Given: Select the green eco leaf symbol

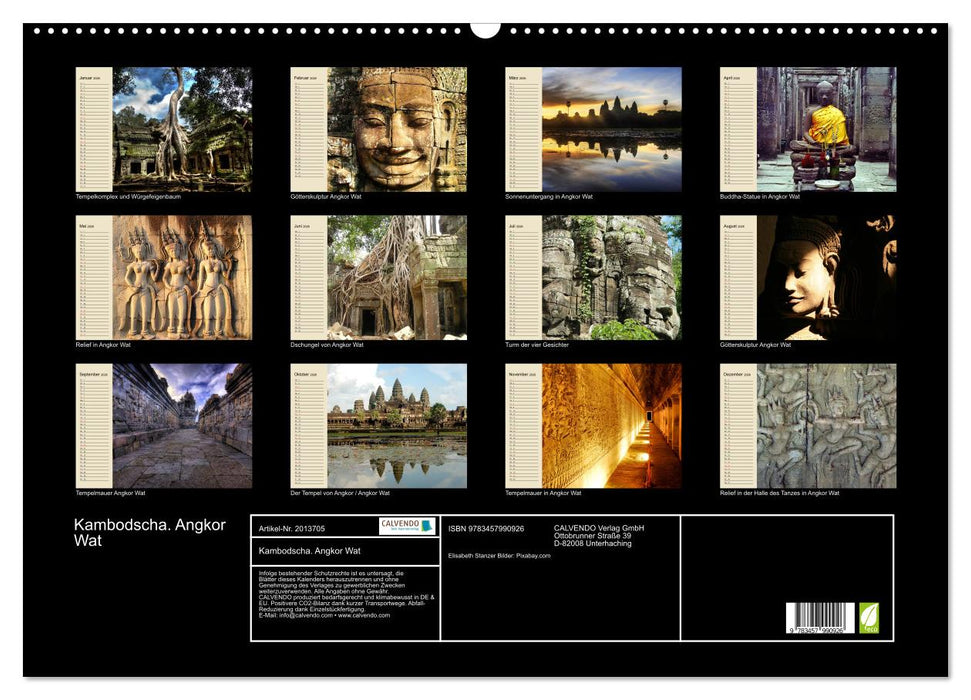Looking at the screenshot, I should point(869,618).
